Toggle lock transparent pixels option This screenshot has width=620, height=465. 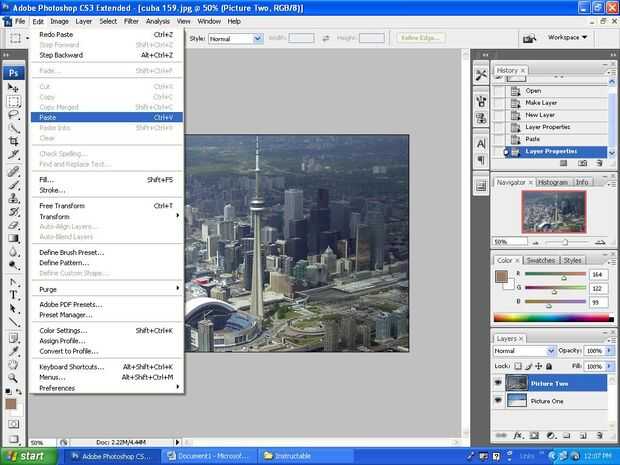(520, 367)
